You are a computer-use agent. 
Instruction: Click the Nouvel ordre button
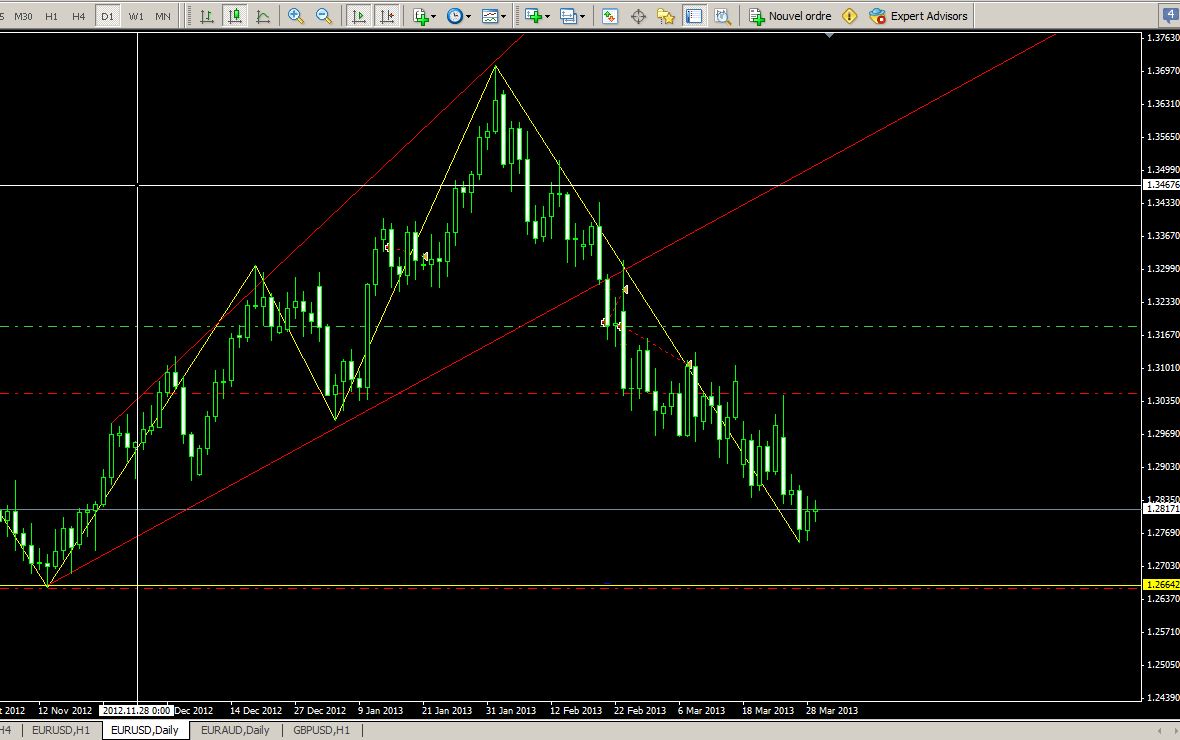click(791, 16)
